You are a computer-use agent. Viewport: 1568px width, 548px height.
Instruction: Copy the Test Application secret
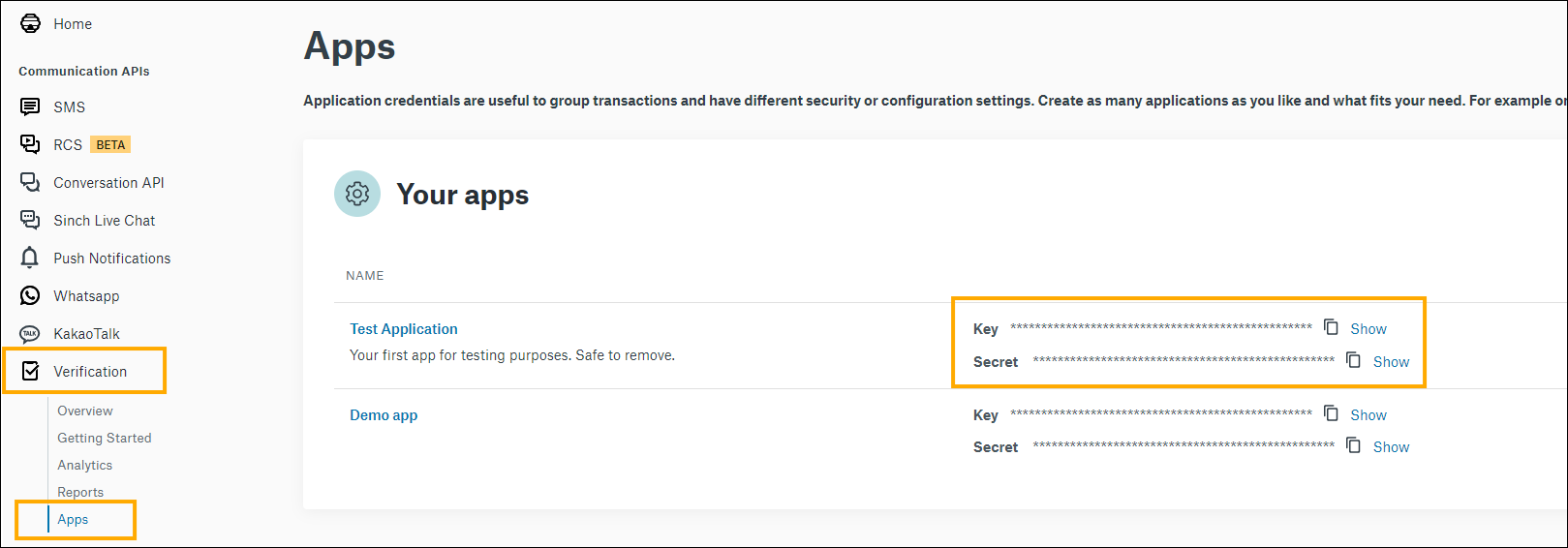[1353, 360]
